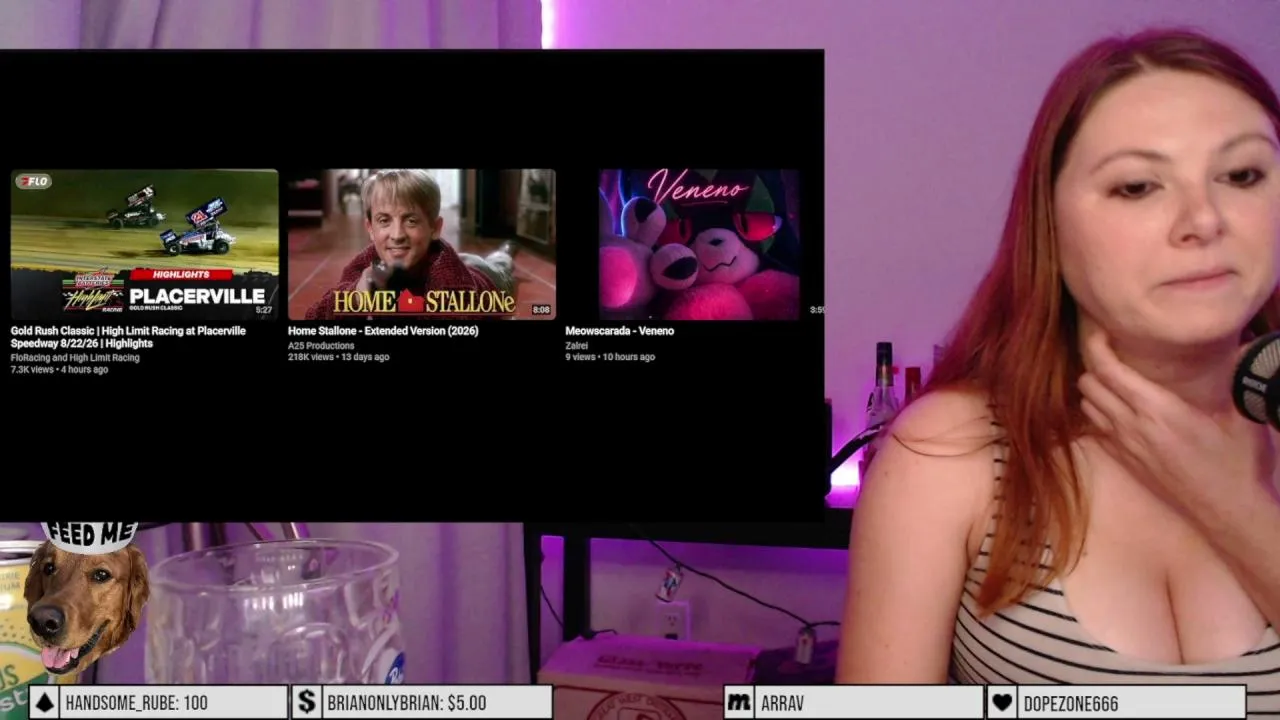Visit the A25 Productions channel
The height and width of the screenshot is (720, 1280).
pyautogui.click(x=321, y=346)
